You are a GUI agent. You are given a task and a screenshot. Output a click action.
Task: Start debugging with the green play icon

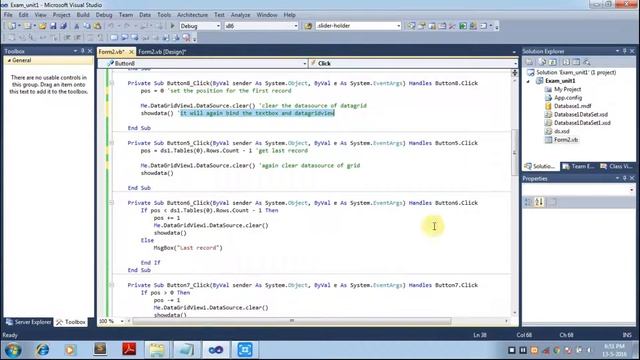tap(172, 26)
